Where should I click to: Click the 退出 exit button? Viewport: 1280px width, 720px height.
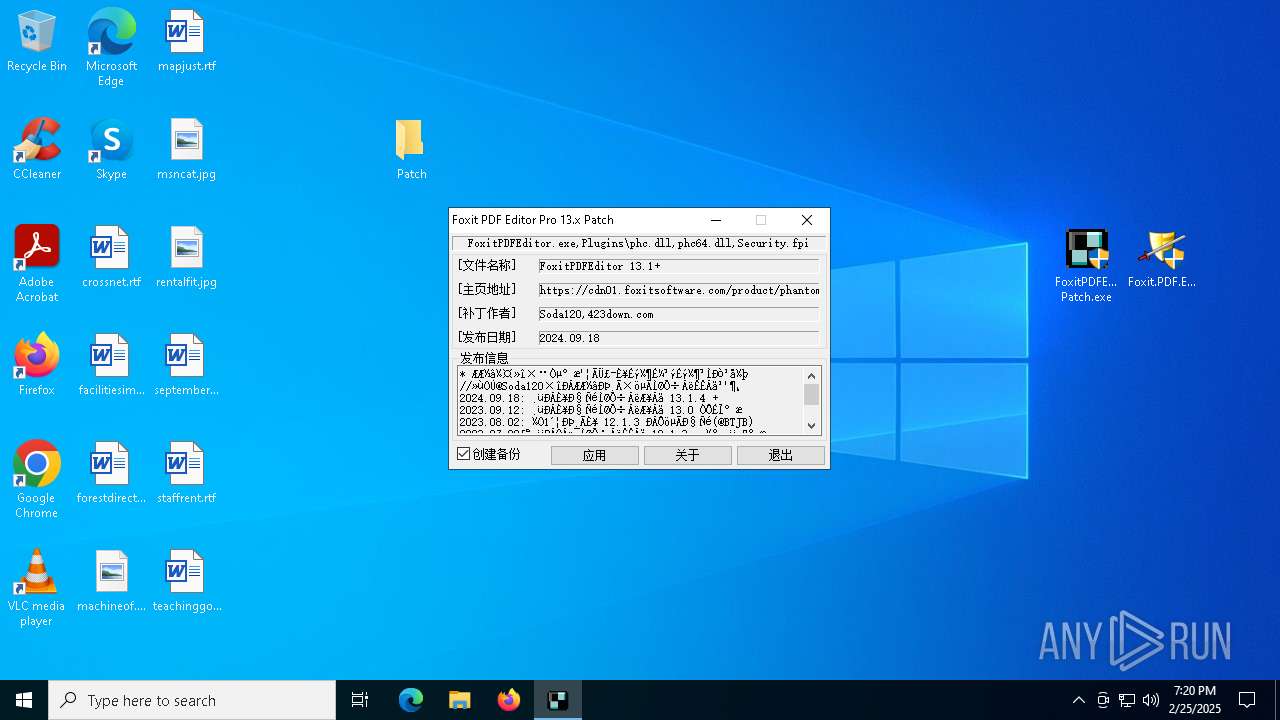tap(781, 455)
